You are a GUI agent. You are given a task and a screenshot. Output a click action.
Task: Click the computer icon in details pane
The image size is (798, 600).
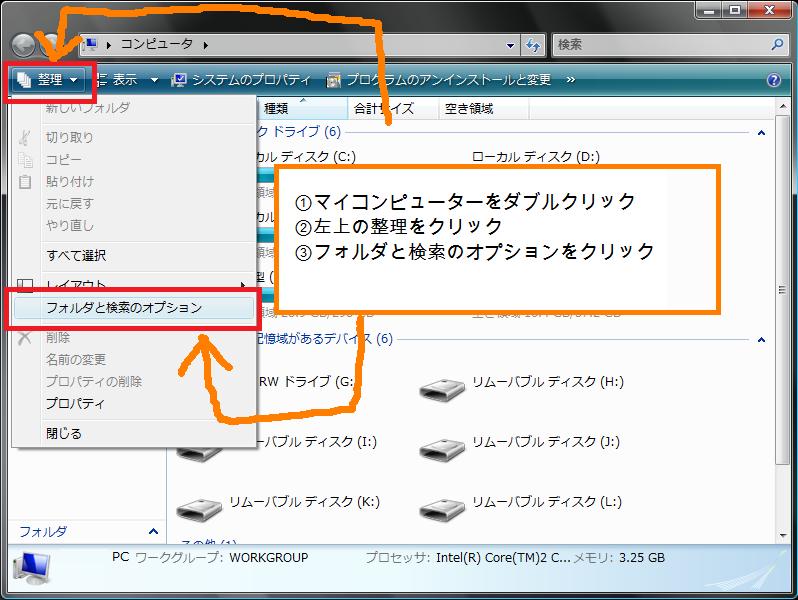click(x=32, y=568)
